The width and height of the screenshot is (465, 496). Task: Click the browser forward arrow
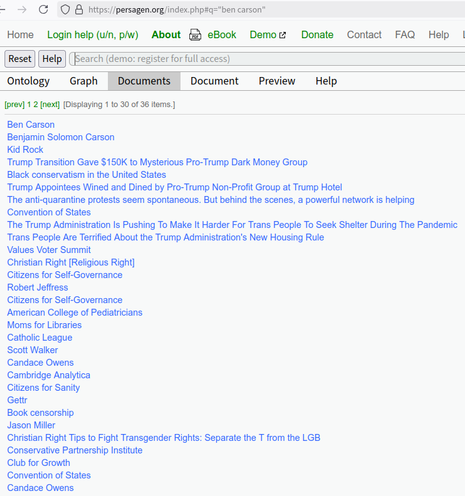[22, 10]
